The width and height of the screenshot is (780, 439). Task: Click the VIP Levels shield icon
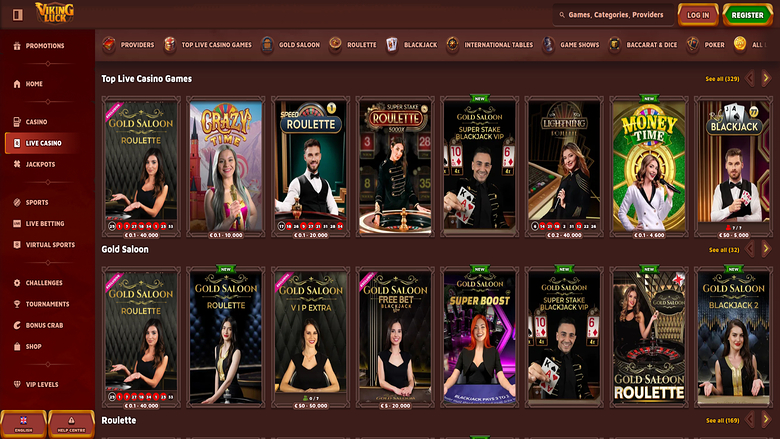pyautogui.click(x=17, y=384)
